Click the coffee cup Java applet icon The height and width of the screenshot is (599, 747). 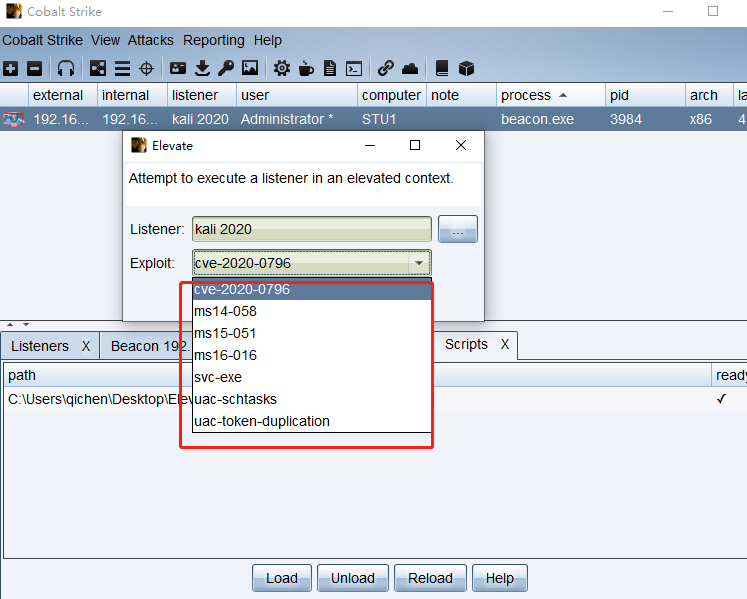tap(306, 69)
